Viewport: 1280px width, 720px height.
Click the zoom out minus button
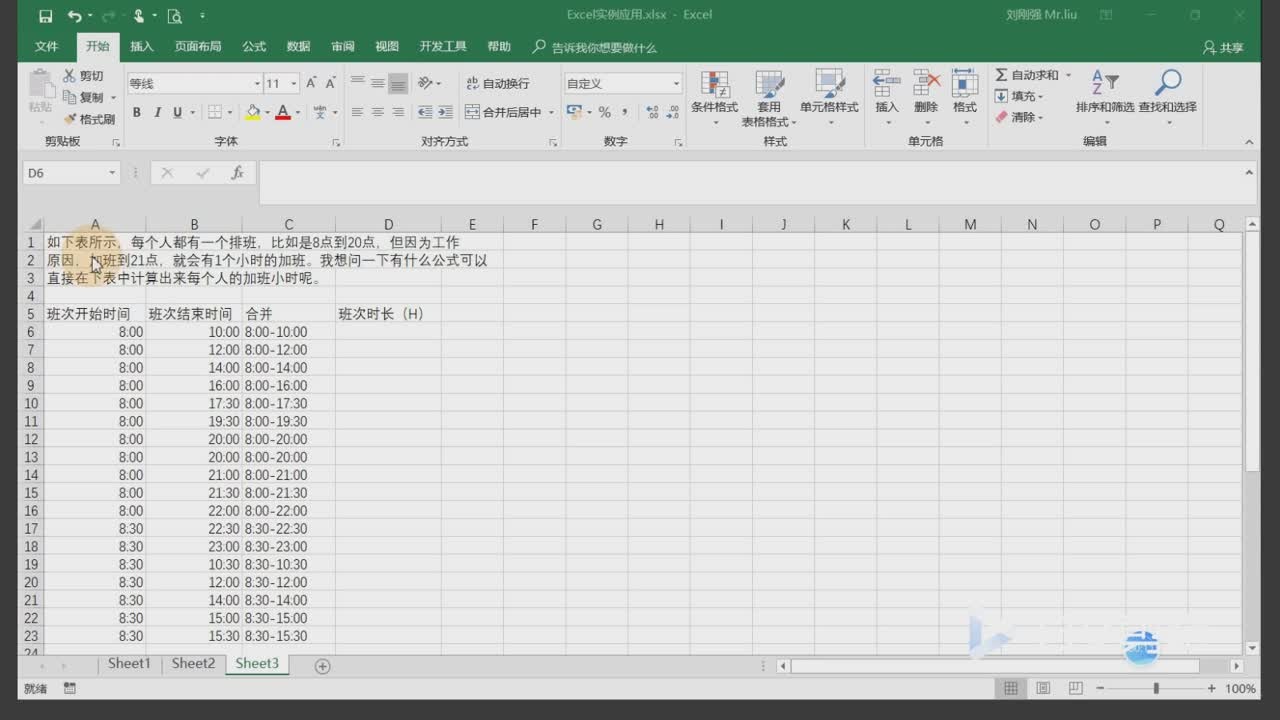pos(1101,688)
